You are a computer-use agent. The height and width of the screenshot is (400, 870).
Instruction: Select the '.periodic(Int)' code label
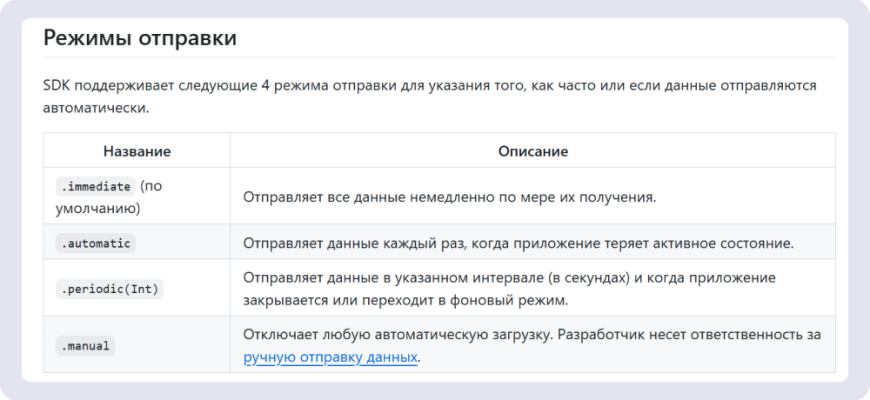[x=109, y=288]
